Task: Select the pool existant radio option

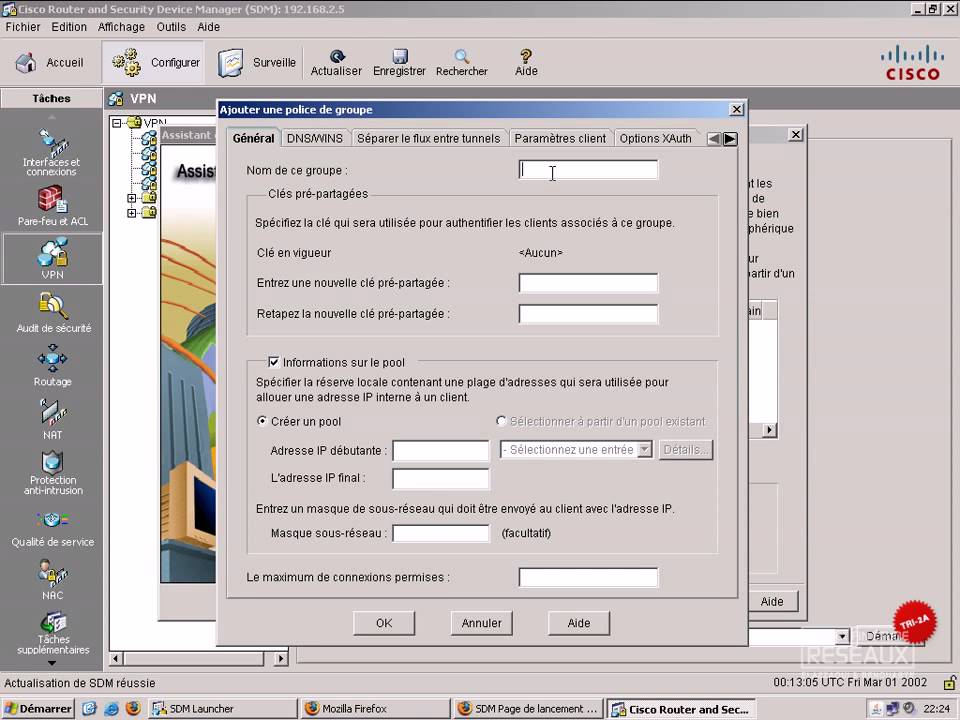Action: click(x=501, y=421)
